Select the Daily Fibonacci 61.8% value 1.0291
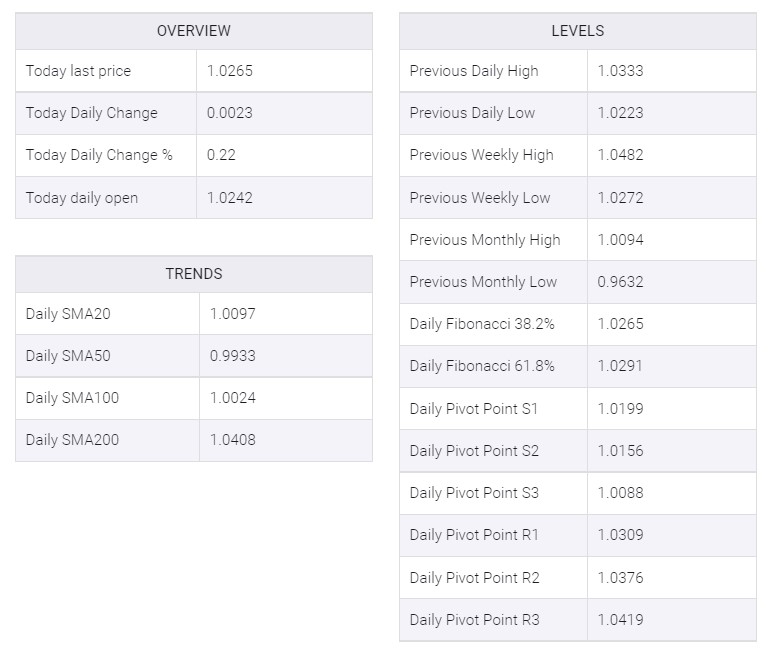The width and height of the screenshot is (772, 651). [x=621, y=366]
